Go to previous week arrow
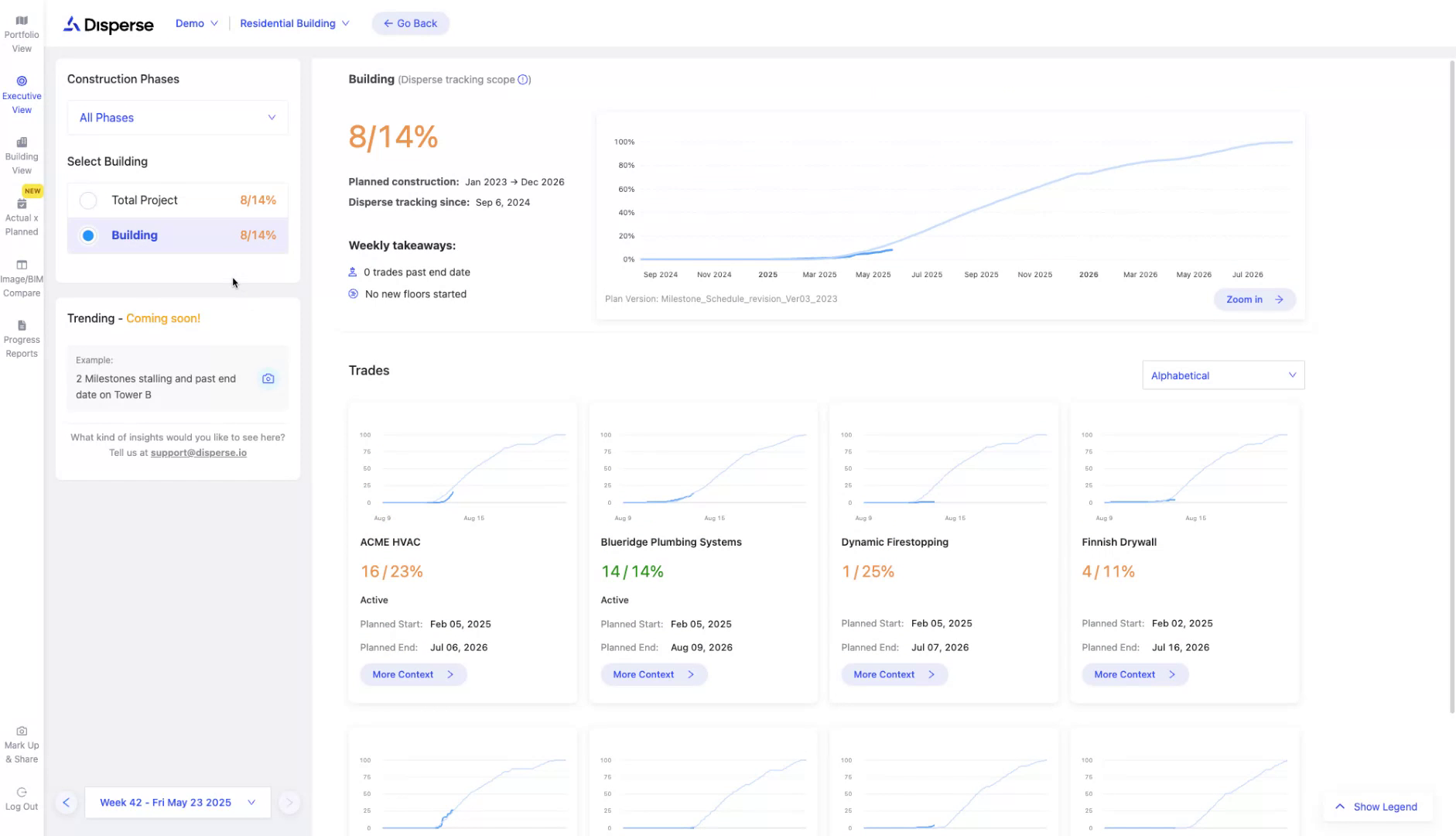 click(x=67, y=803)
